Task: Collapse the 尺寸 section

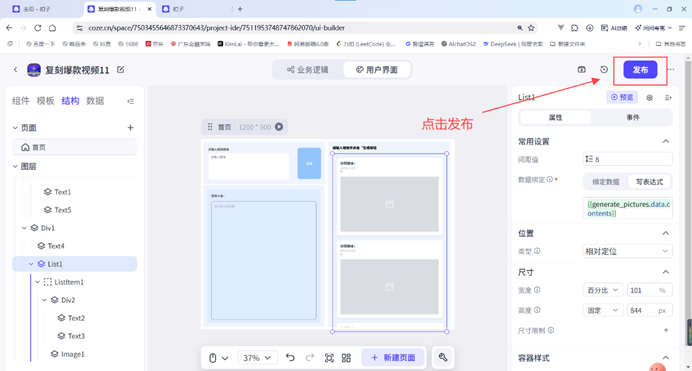Action: click(666, 272)
